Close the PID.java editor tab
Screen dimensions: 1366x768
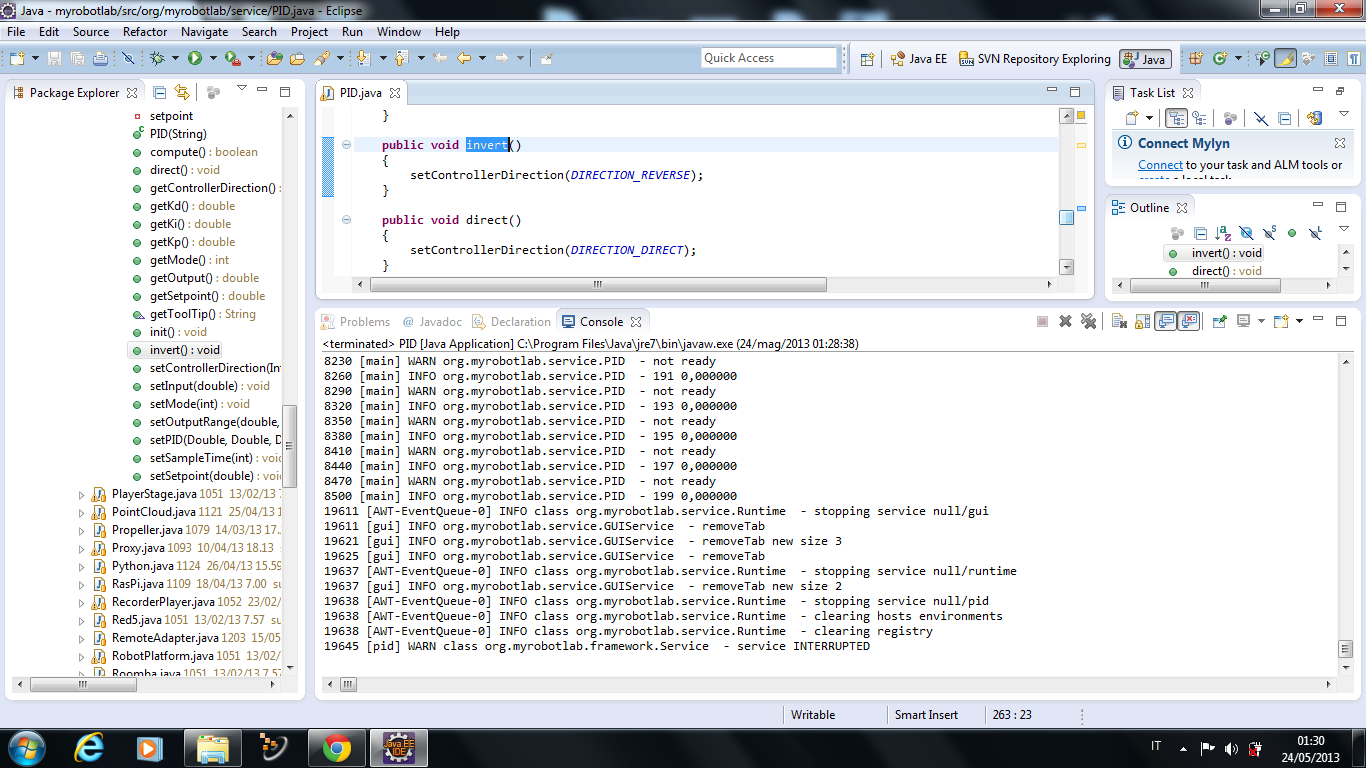click(x=394, y=93)
